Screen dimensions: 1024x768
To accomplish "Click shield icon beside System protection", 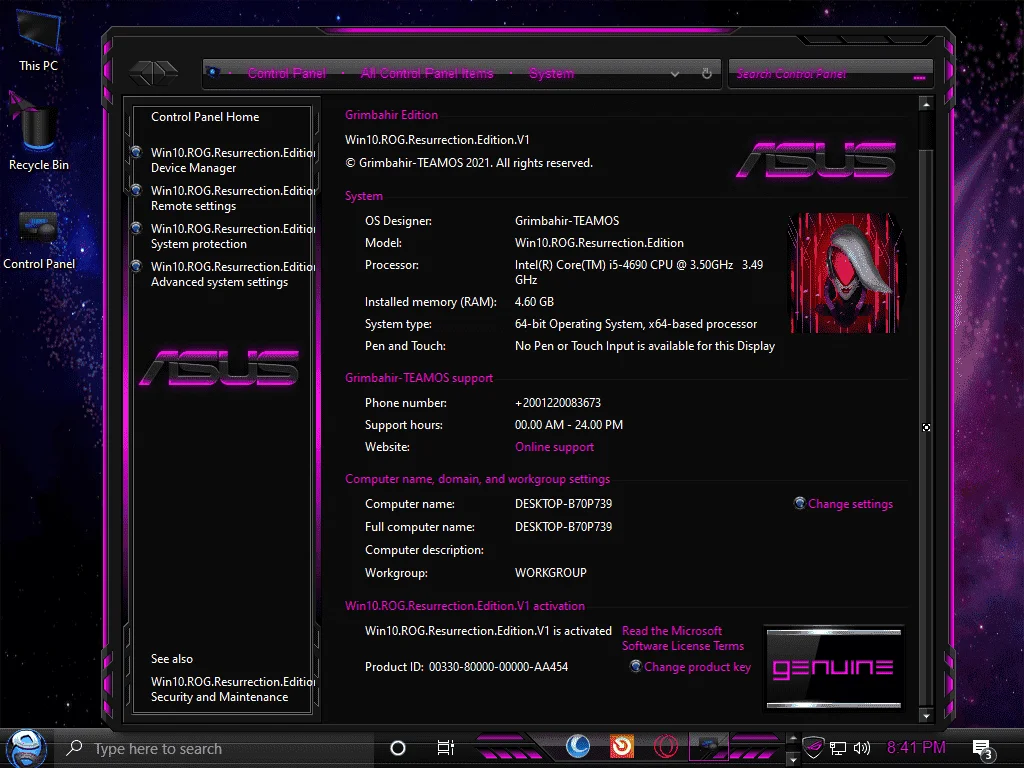I will (136, 228).
